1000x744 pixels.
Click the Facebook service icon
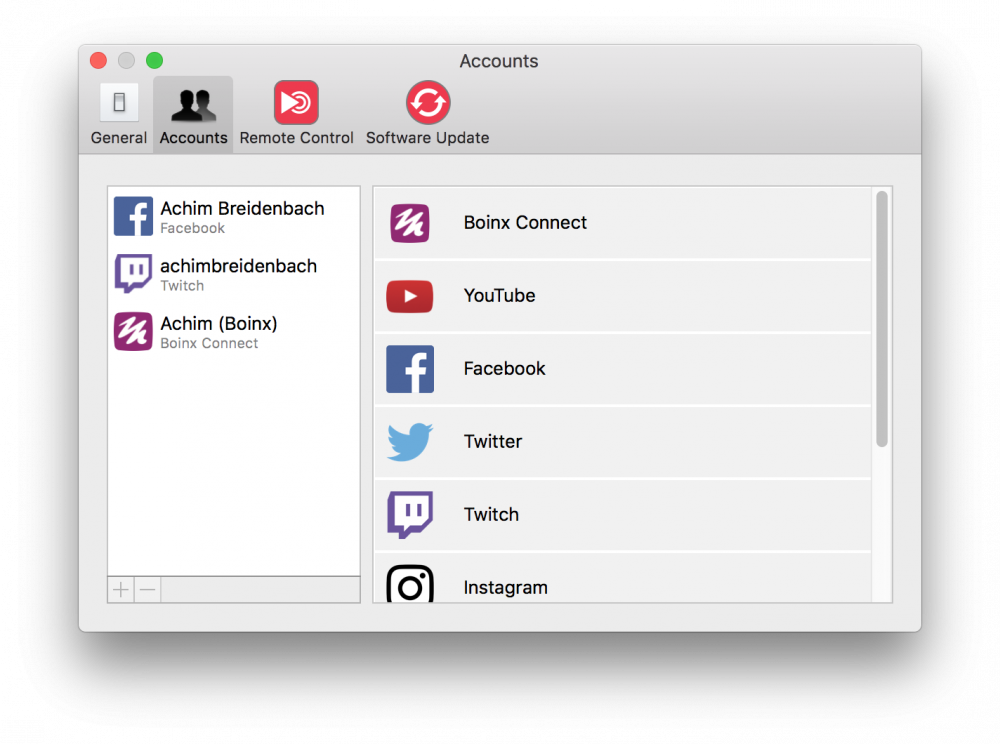pos(410,369)
